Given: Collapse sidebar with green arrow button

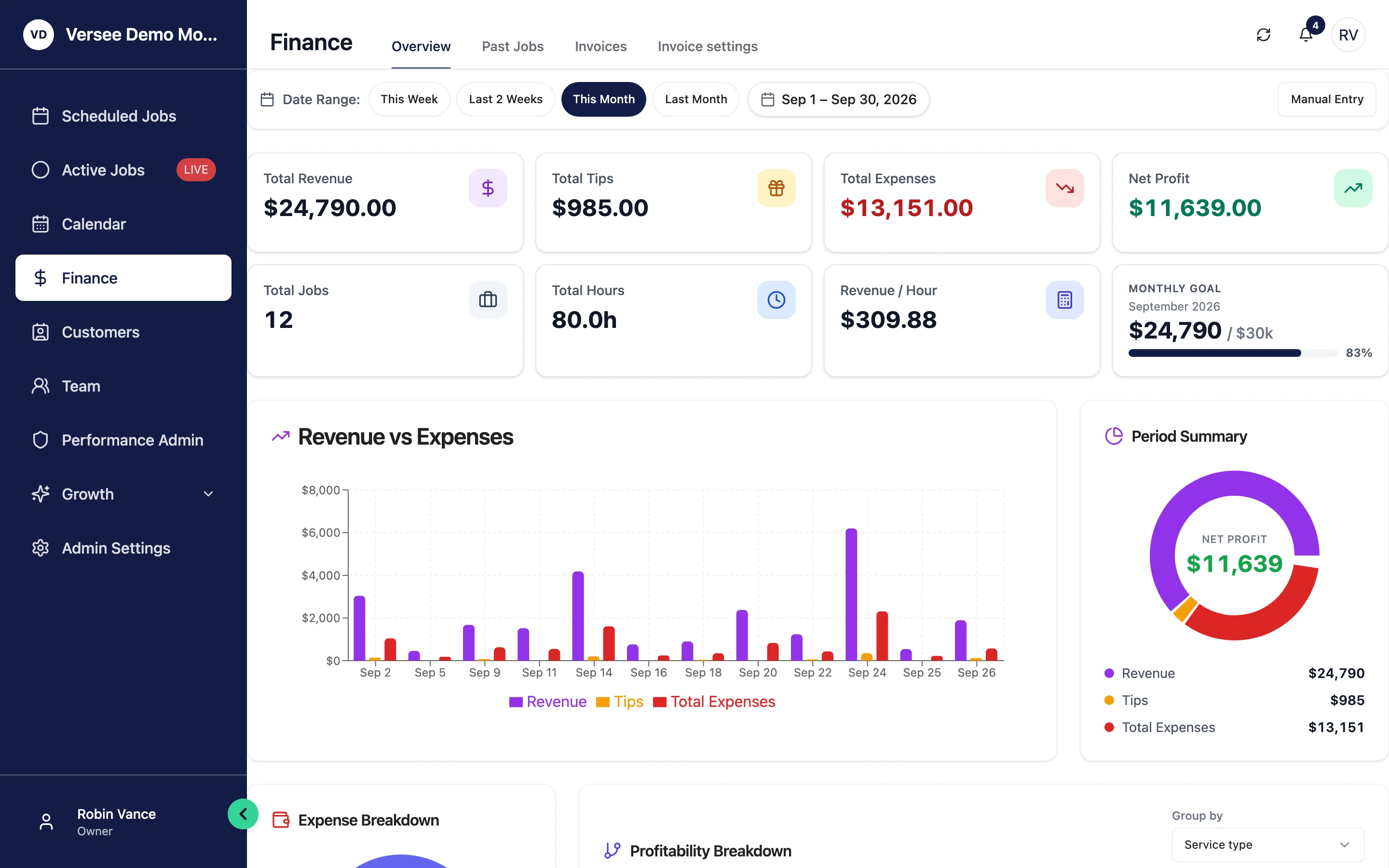Looking at the screenshot, I should click(x=243, y=814).
